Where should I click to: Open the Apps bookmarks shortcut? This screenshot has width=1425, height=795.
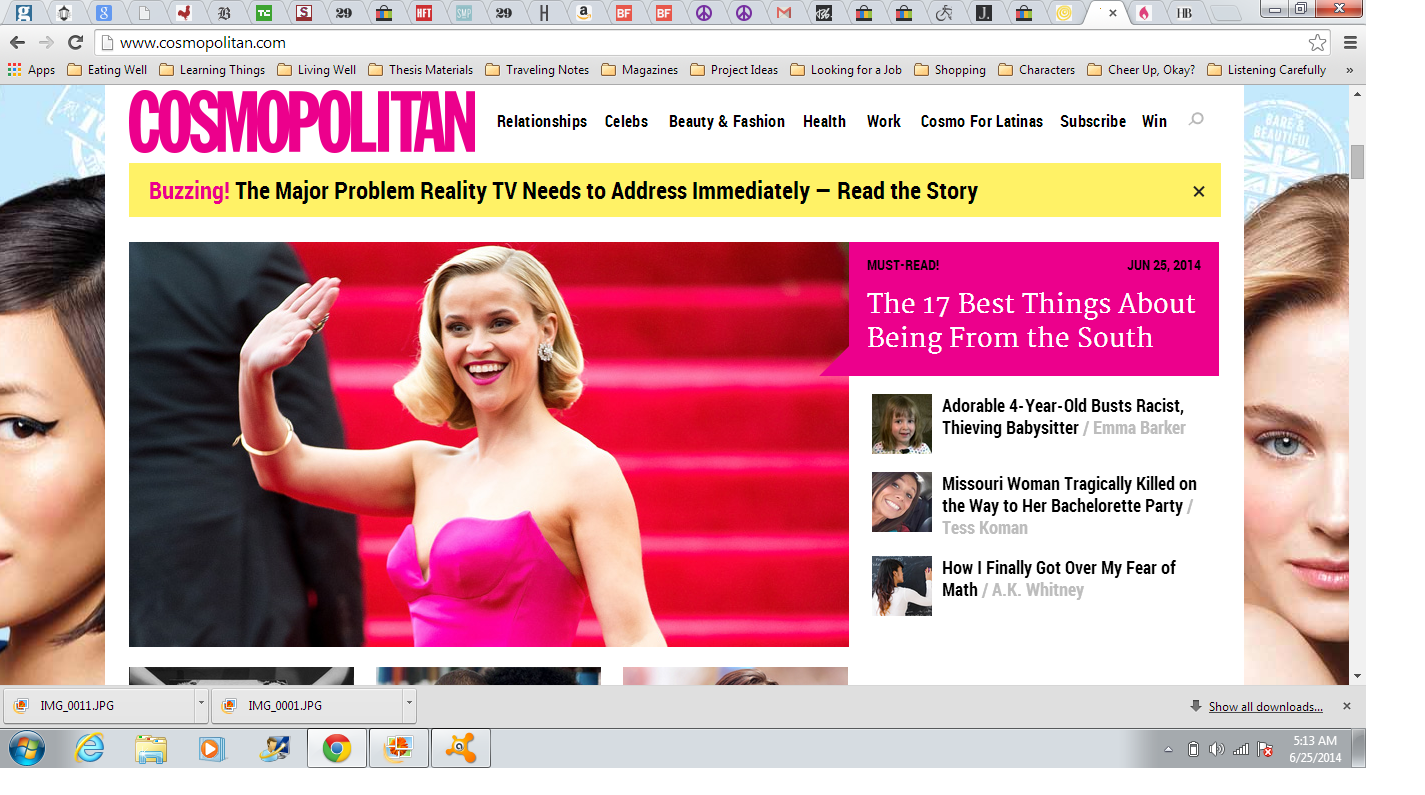[x=31, y=70]
